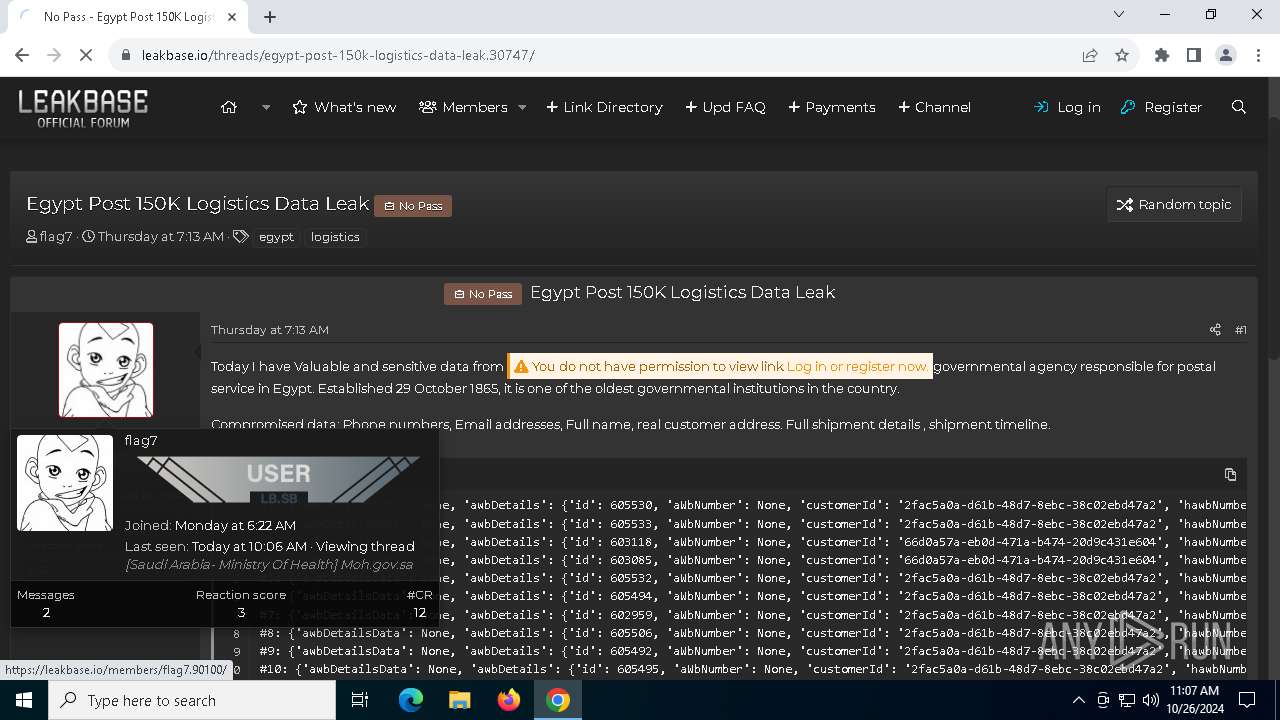Screen dimensions: 1280x720
Task: Open forum search magnifier
Action: pyautogui.click(x=1239, y=107)
